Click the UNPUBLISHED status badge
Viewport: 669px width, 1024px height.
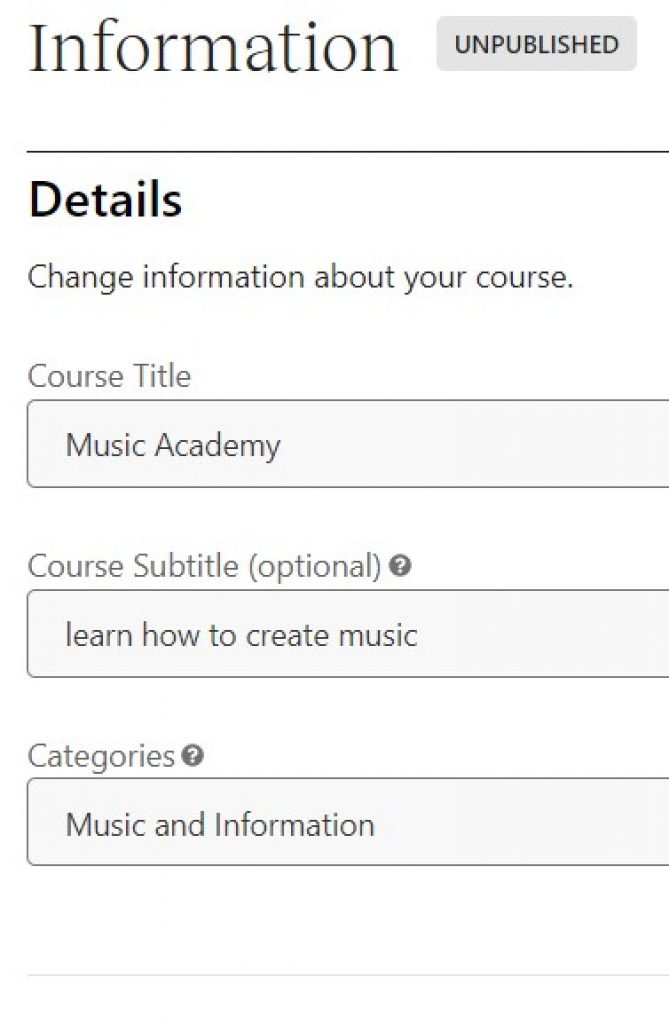536,44
